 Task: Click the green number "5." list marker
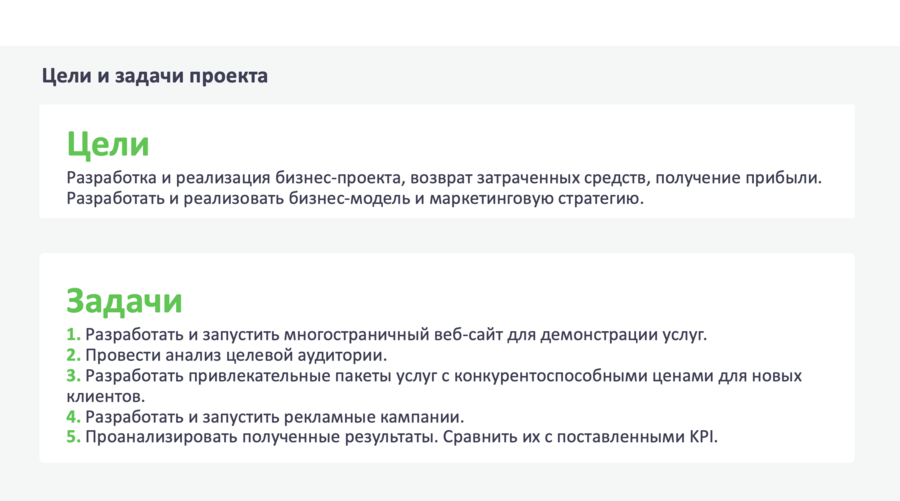point(74,437)
